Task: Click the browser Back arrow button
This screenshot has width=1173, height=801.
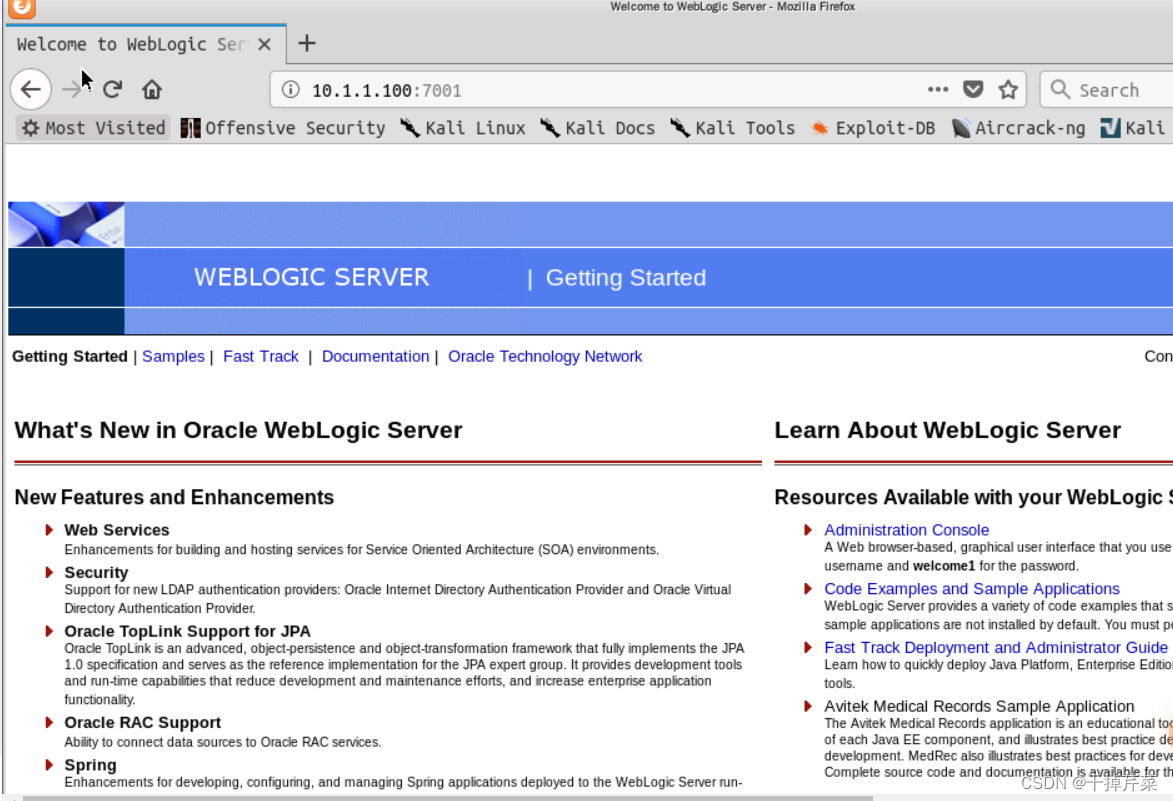Action: pyautogui.click(x=31, y=90)
